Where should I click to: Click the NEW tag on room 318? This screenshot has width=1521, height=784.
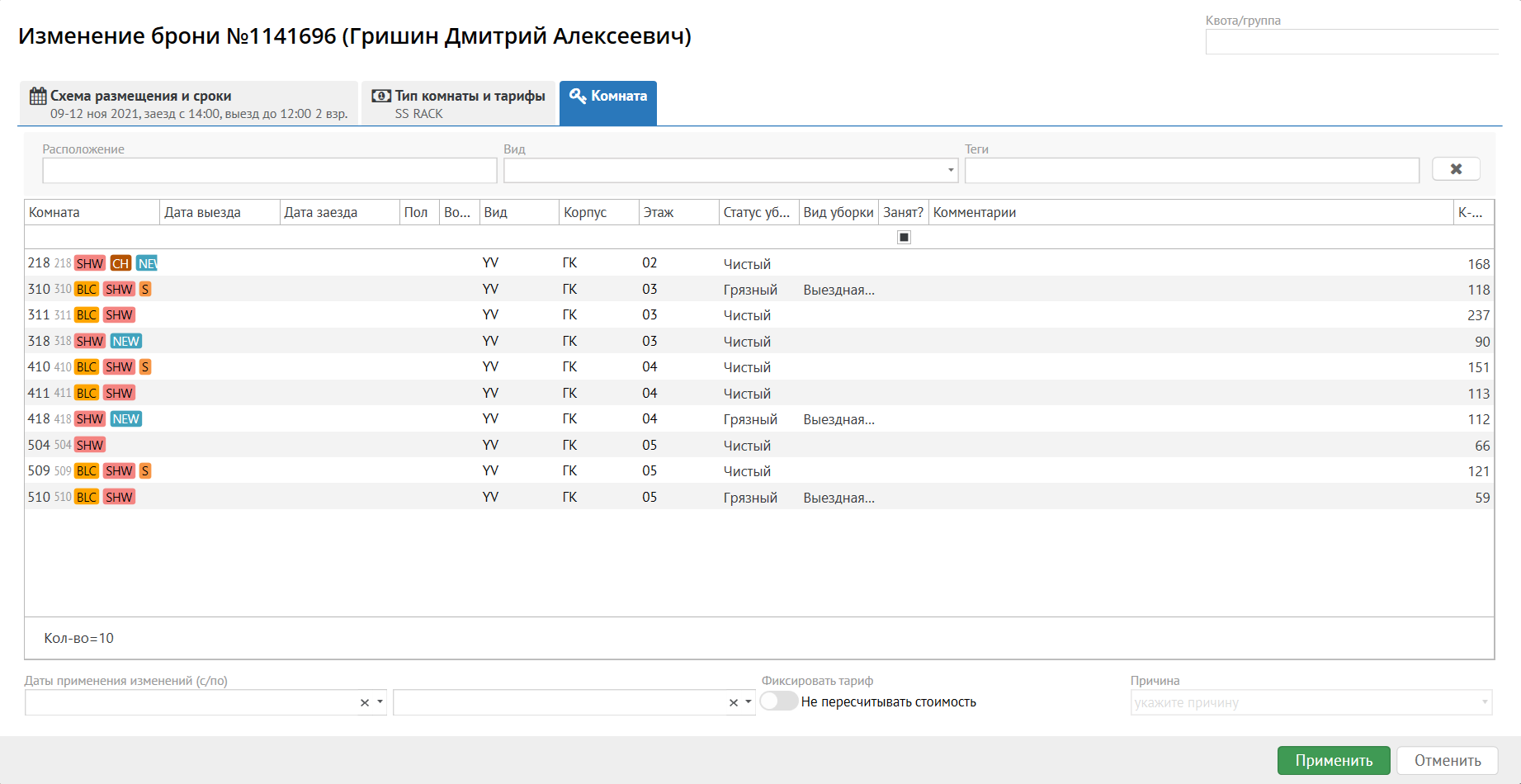point(126,342)
